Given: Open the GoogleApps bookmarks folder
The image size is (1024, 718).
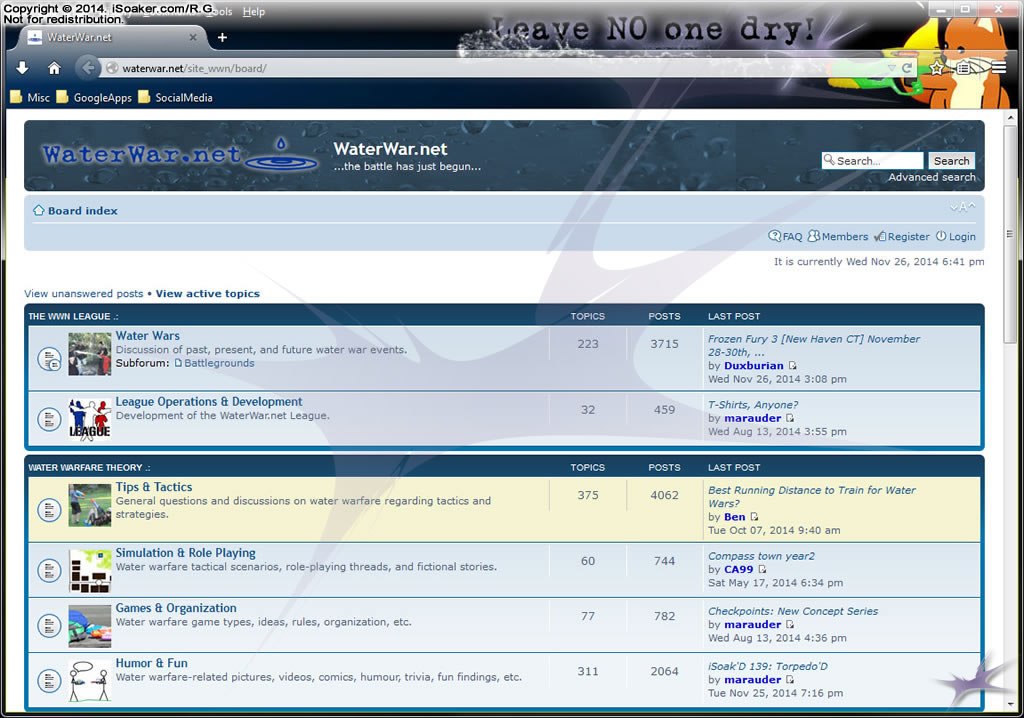Looking at the screenshot, I should pyautogui.click(x=94, y=97).
